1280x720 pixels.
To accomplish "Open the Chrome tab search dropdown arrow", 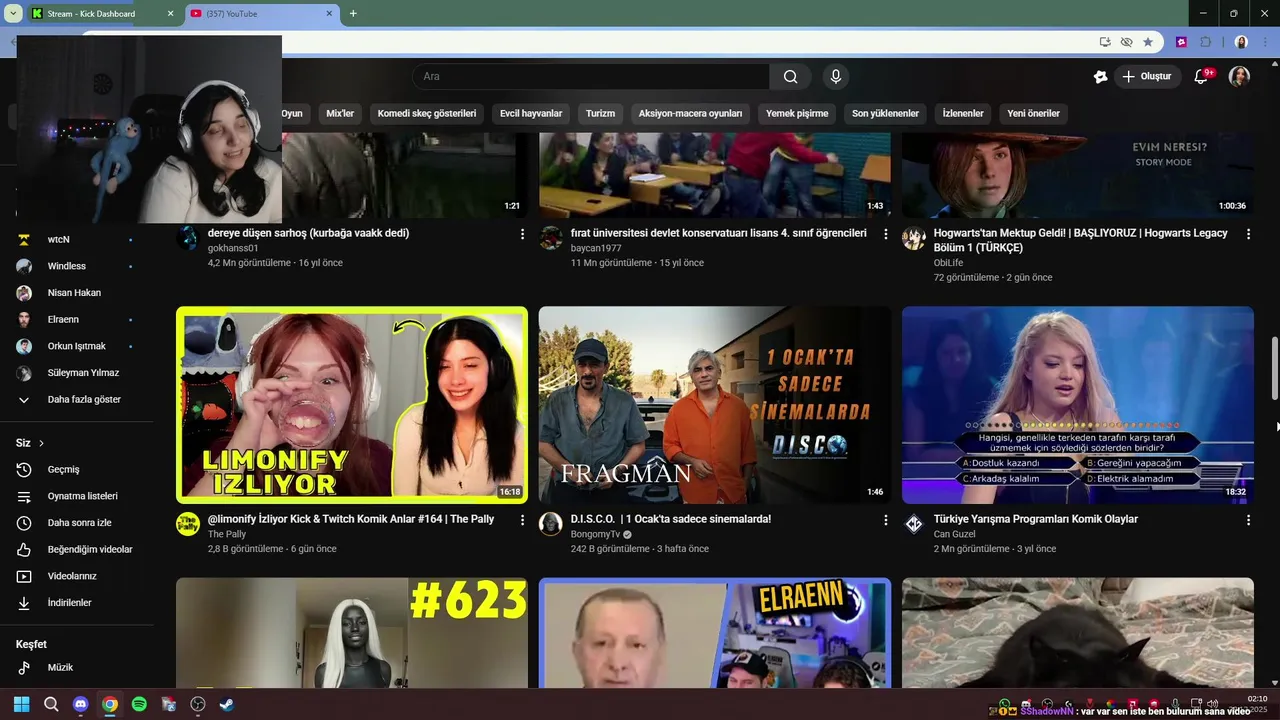I will 13,13.
